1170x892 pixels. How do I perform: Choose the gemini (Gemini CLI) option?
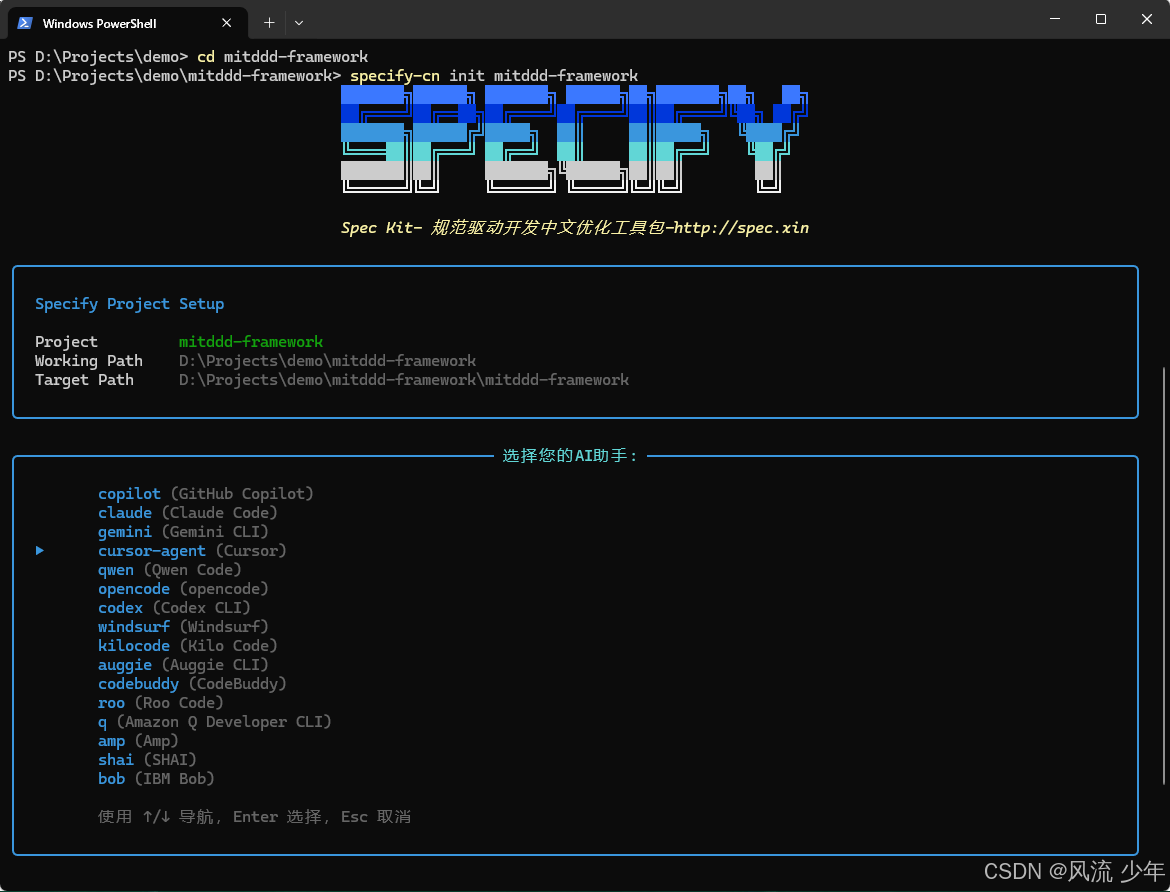click(183, 531)
